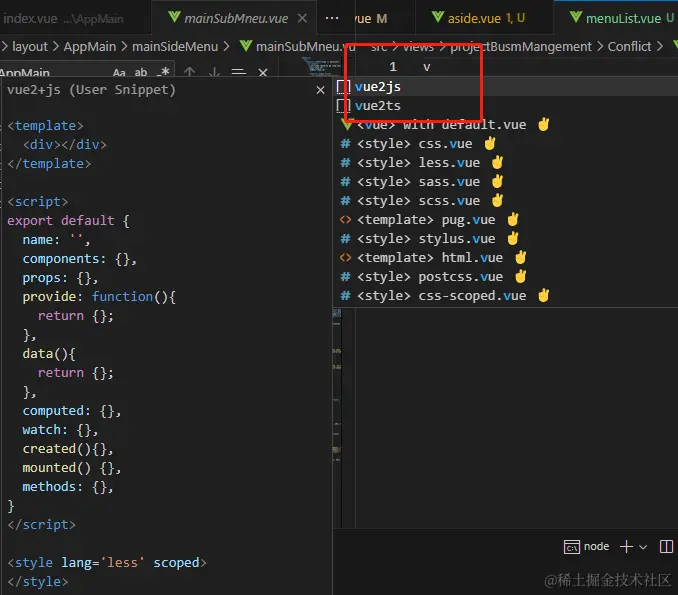Choose <style> less.vue suggestion
678x595 pixels.
tap(507, 163)
